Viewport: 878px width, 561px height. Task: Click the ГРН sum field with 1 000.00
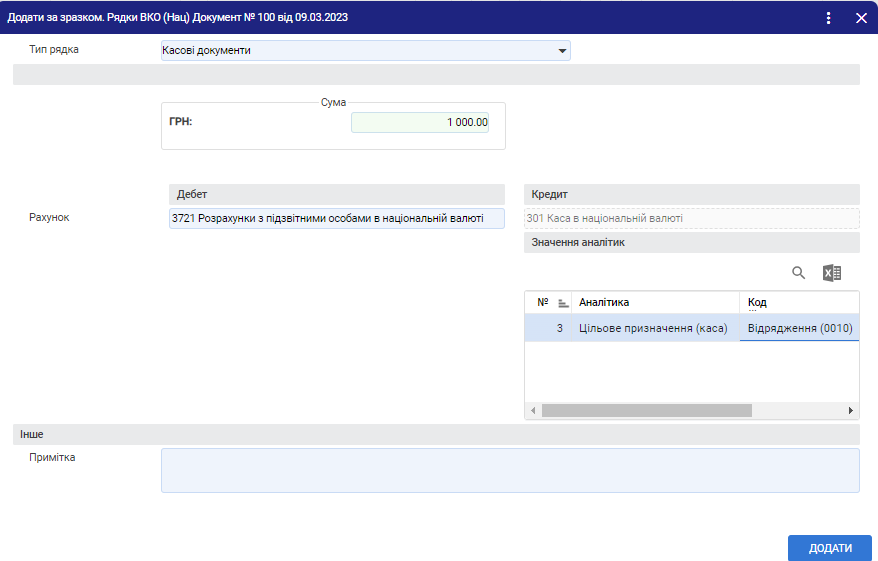pos(420,122)
